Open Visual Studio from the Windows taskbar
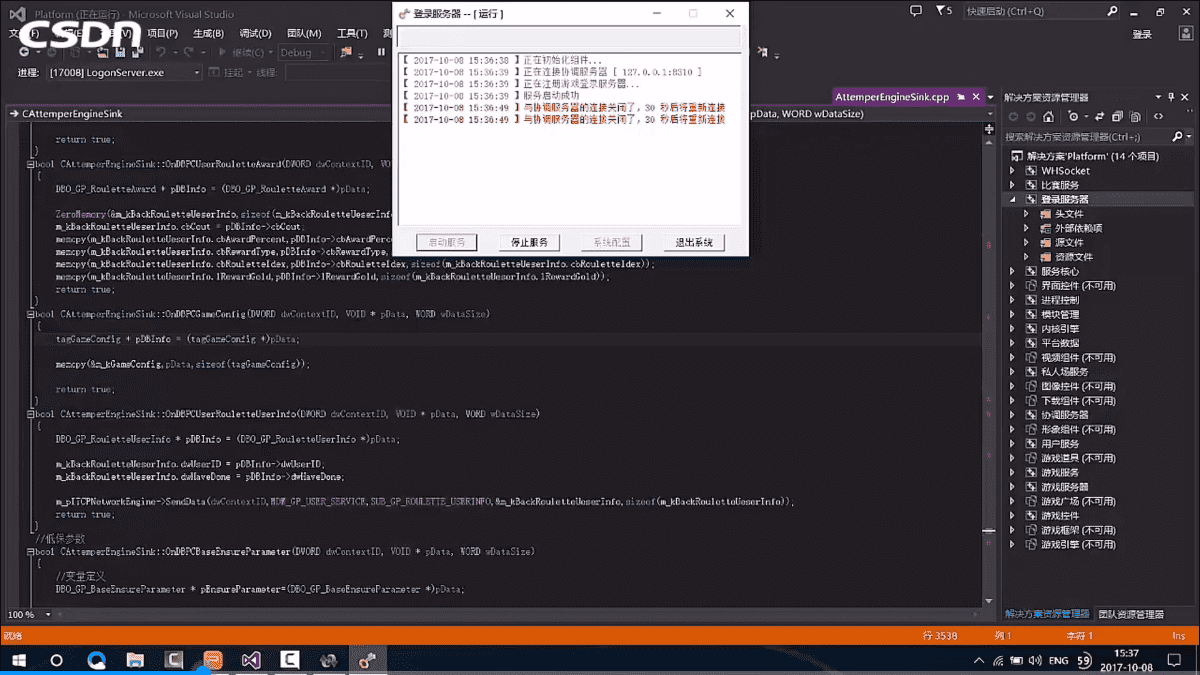 point(251,661)
